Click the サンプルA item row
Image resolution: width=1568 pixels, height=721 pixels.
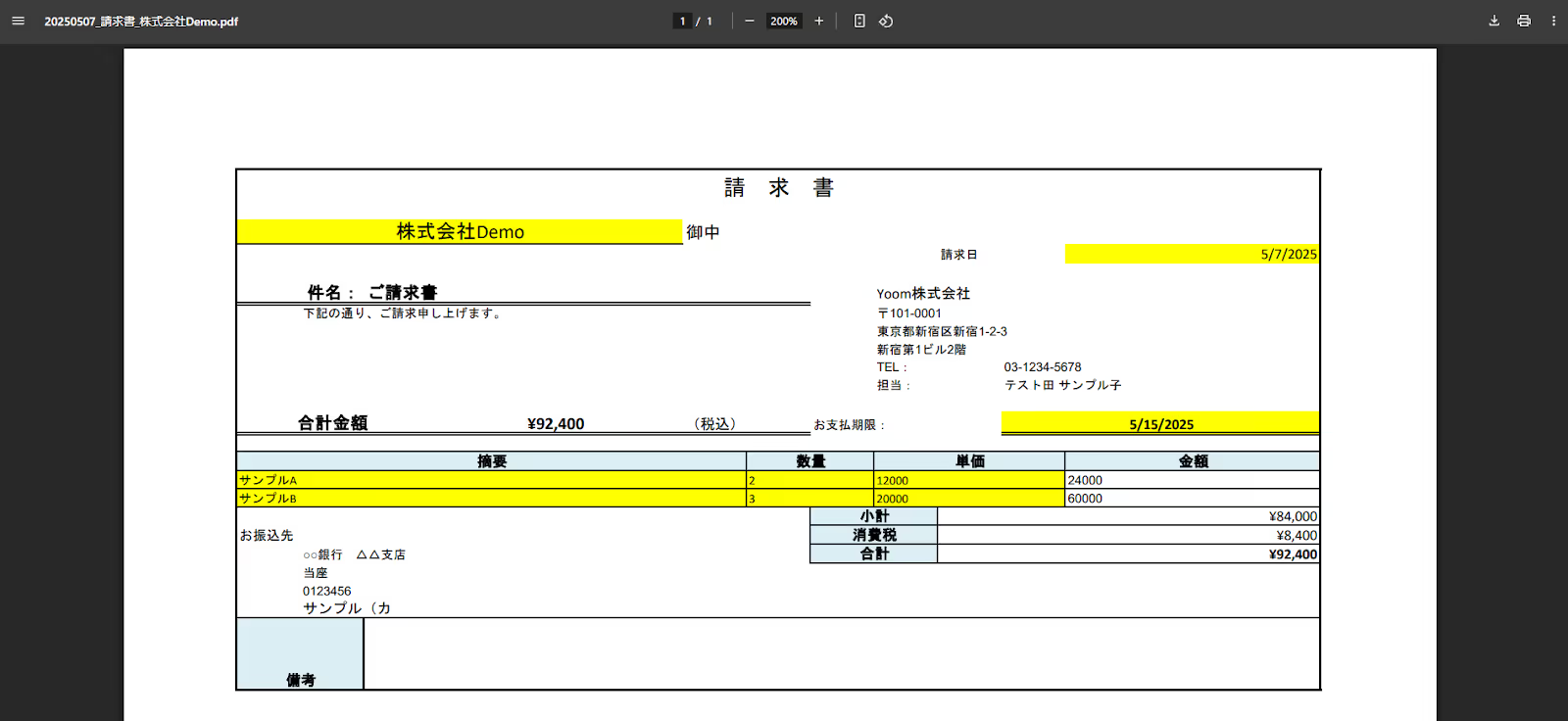point(490,480)
